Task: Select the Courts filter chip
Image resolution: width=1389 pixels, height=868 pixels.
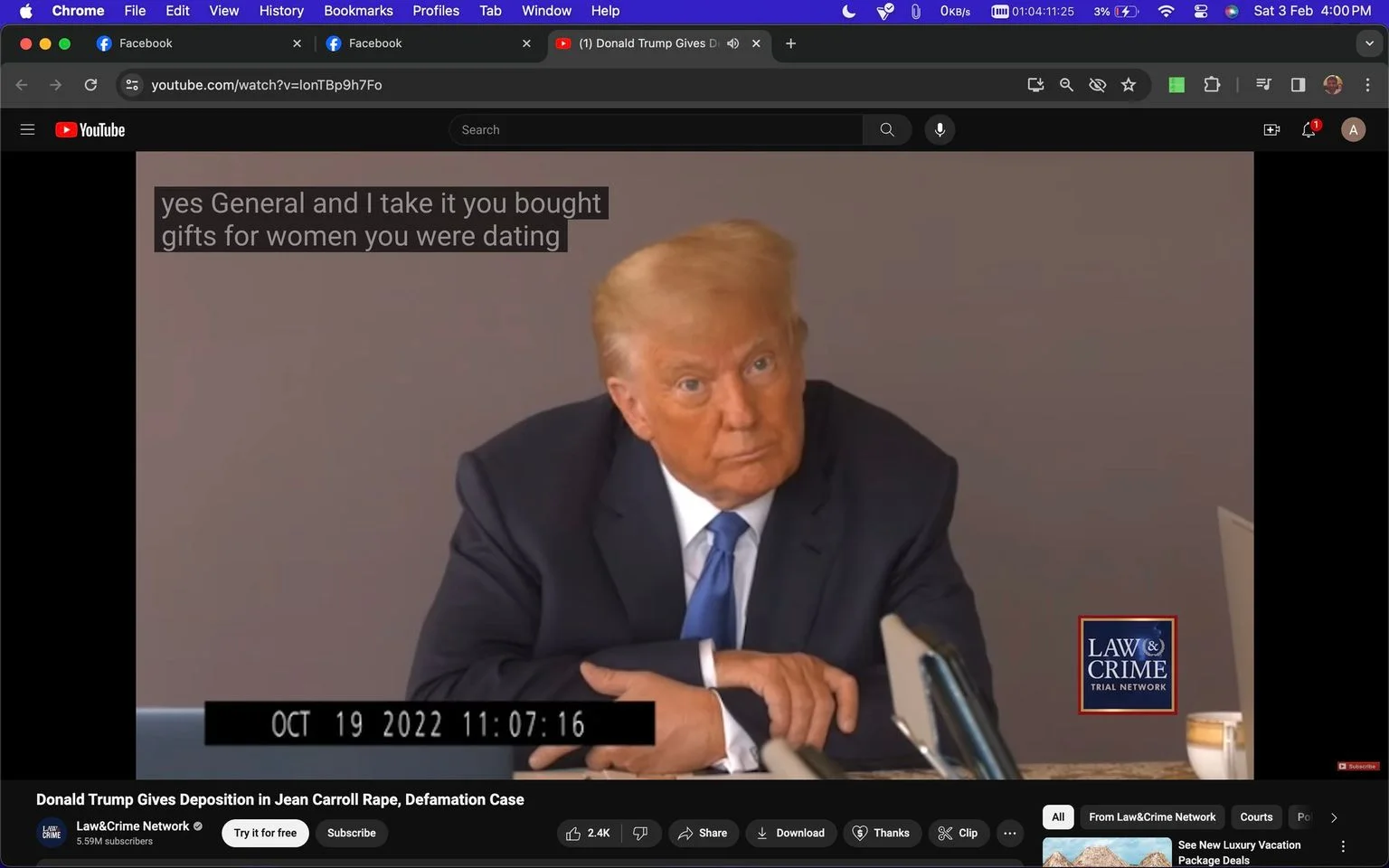Action: [x=1256, y=817]
